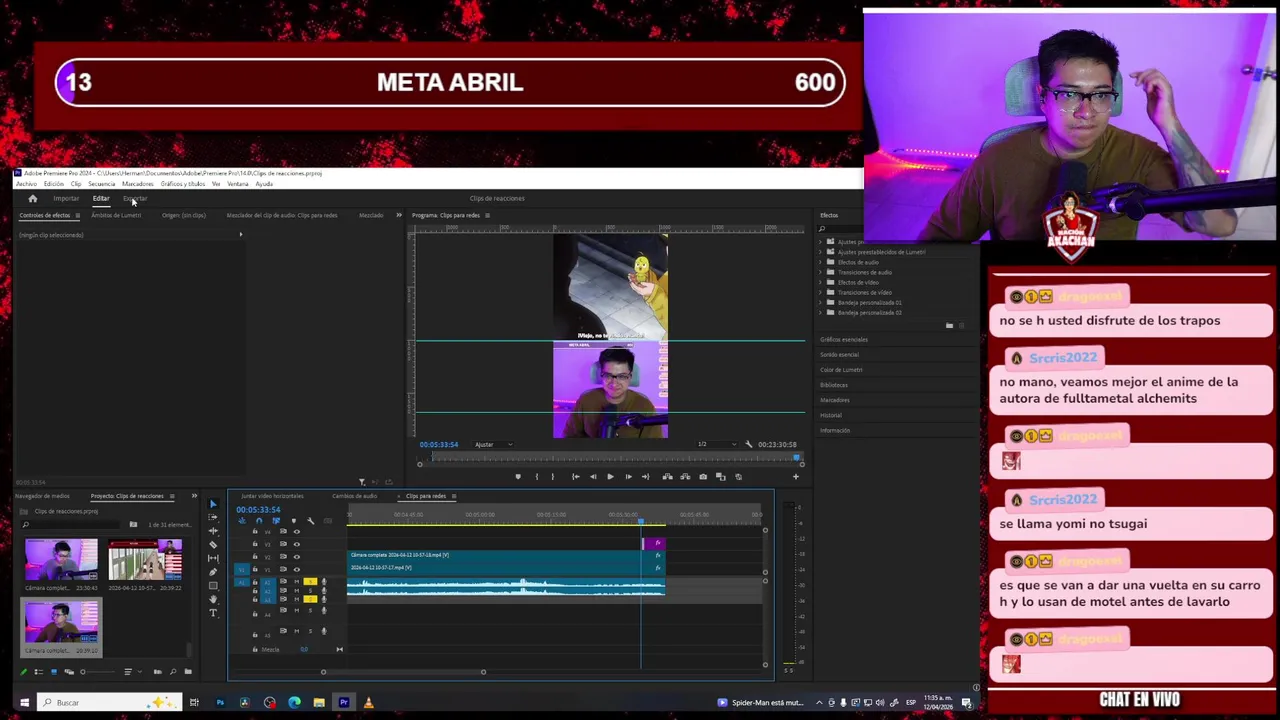Click the Importar workspace button
The height and width of the screenshot is (720, 1280).
(x=66, y=199)
